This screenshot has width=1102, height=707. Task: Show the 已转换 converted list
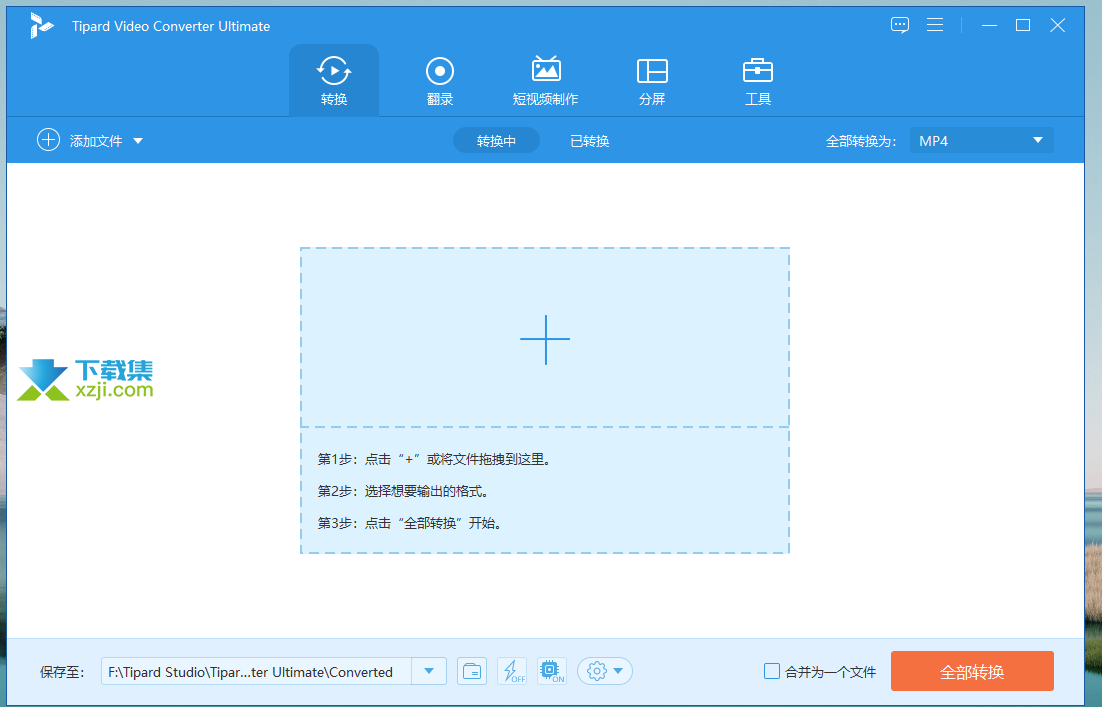coord(590,141)
